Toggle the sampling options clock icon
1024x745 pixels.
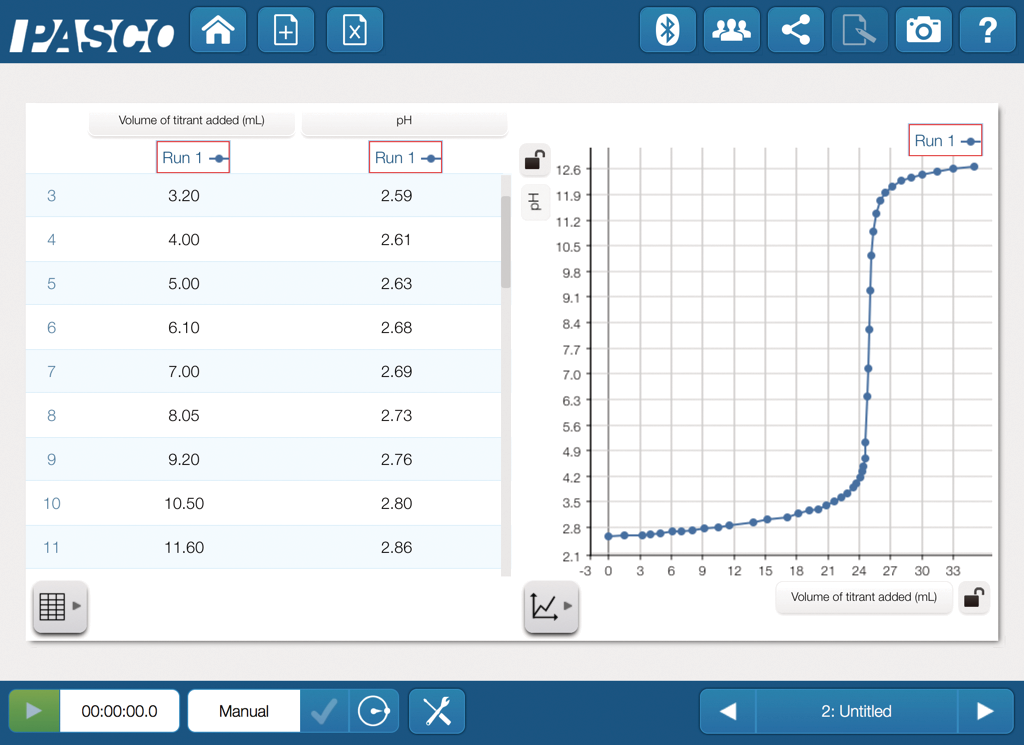374,712
